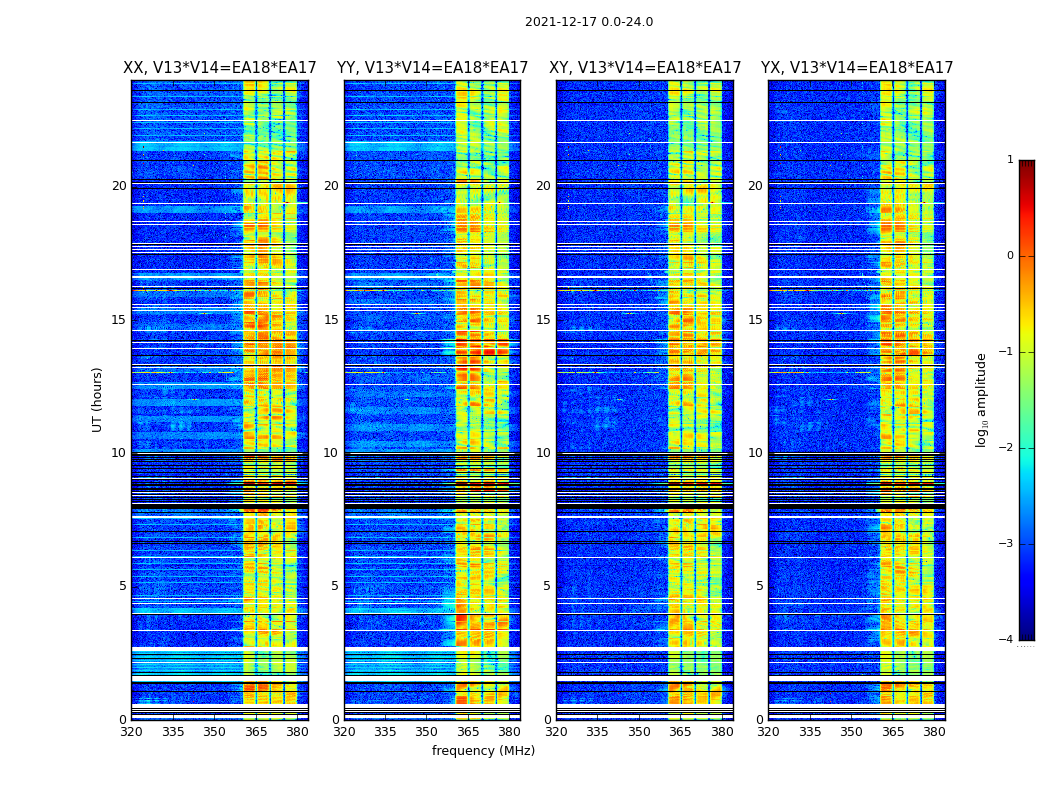
Task: Click the colorbar tick label -3
Action: (1006, 544)
